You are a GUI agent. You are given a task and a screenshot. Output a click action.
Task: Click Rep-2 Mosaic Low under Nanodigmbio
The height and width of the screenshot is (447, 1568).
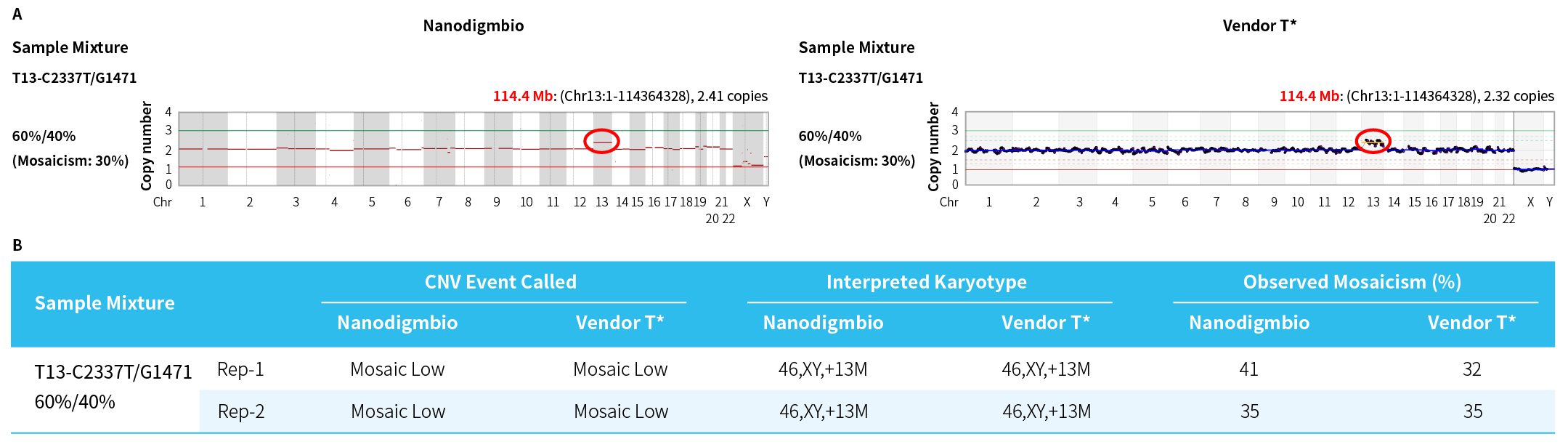[x=398, y=411]
